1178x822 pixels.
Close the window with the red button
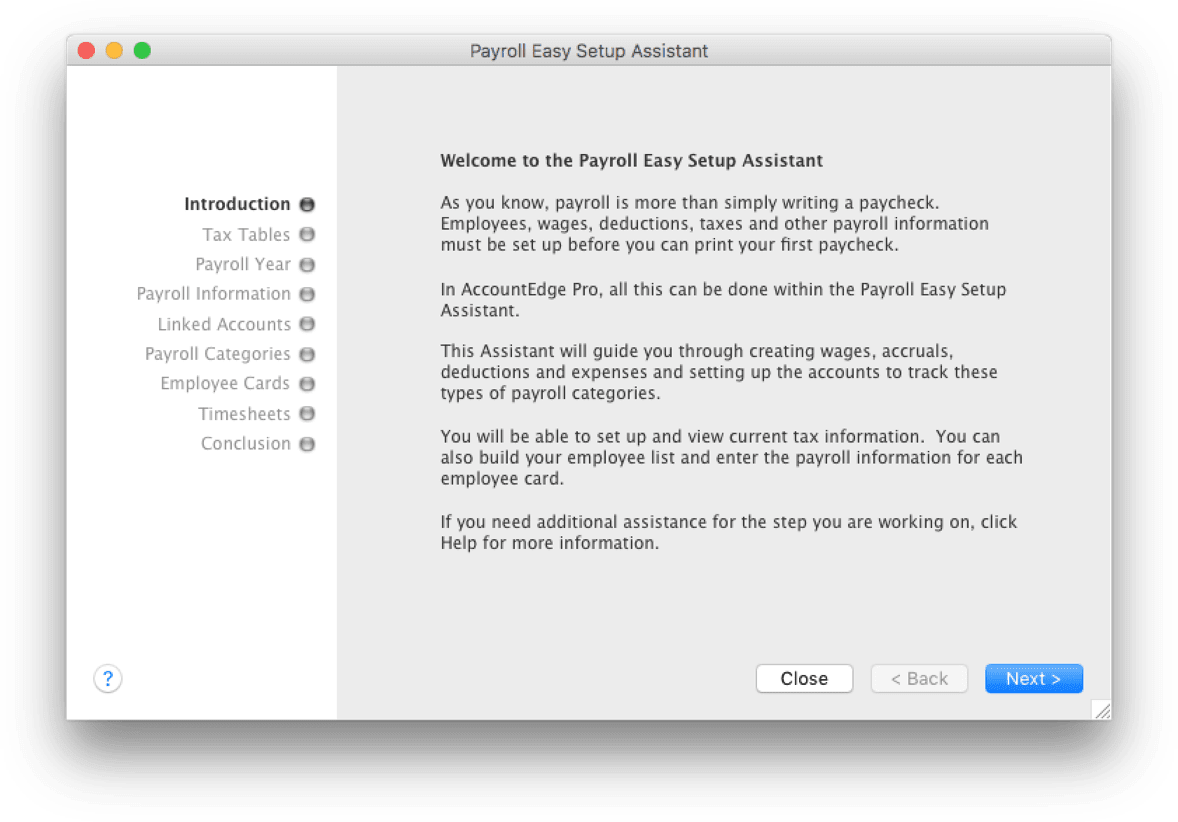click(86, 51)
